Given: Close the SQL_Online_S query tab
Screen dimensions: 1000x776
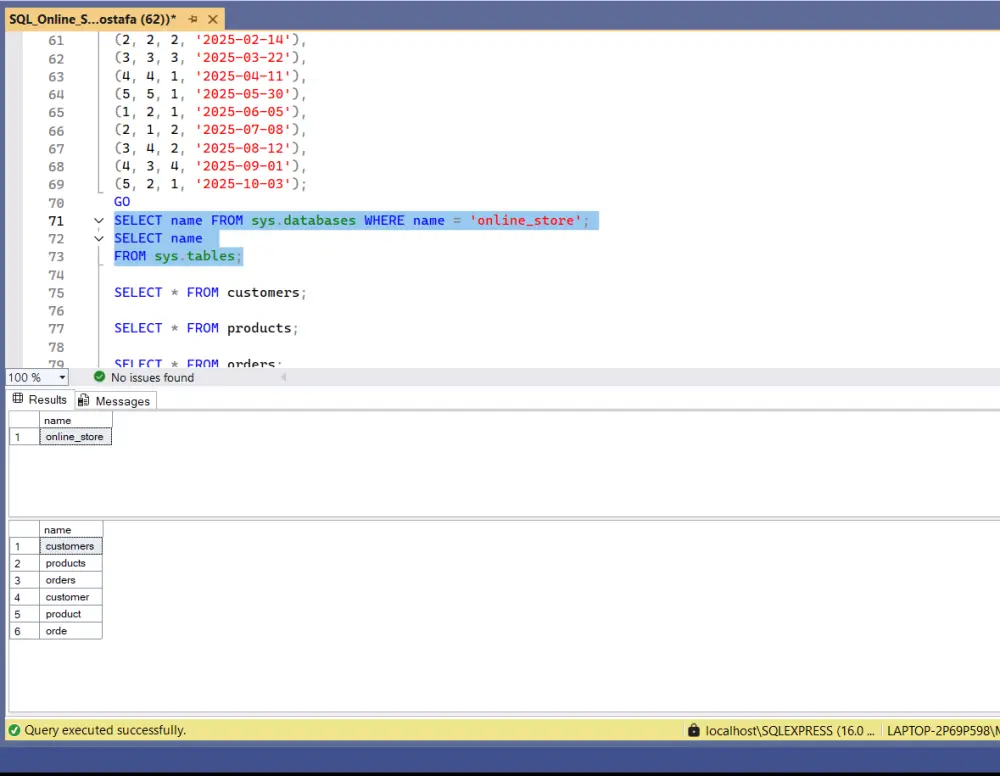Looking at the screenshot, I should (211, 19).
